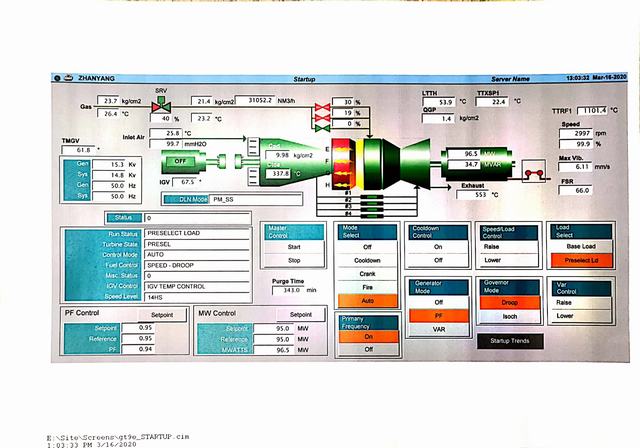Select Crank in Mode Select
The width and height of the screenshot is (640, 448).
(x=367, y=274)
